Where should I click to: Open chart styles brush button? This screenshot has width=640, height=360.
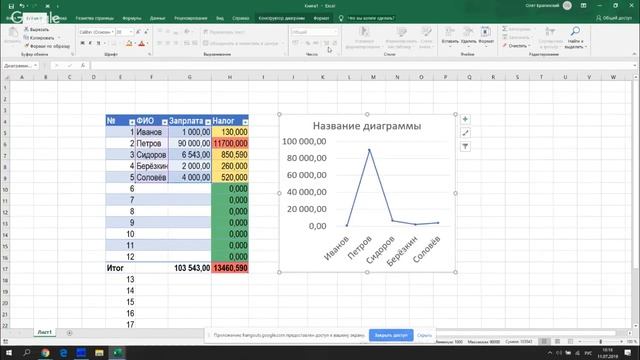tap(465, 133)
